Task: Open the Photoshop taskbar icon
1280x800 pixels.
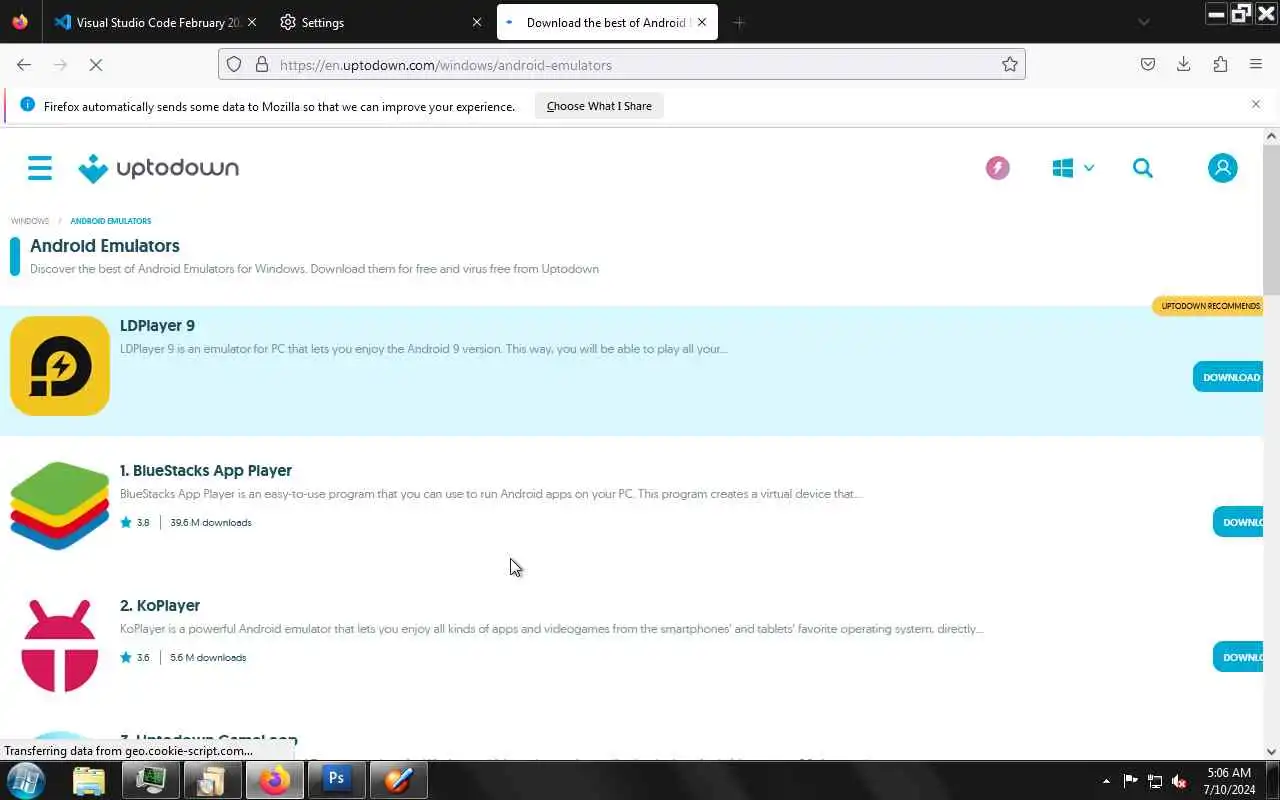Action: point(337,780)
